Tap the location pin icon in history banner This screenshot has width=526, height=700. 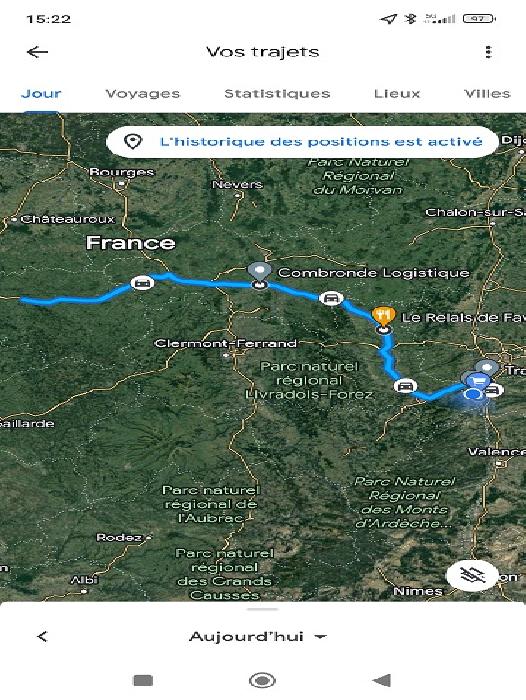pyautogui.click(x=133, y=142)
